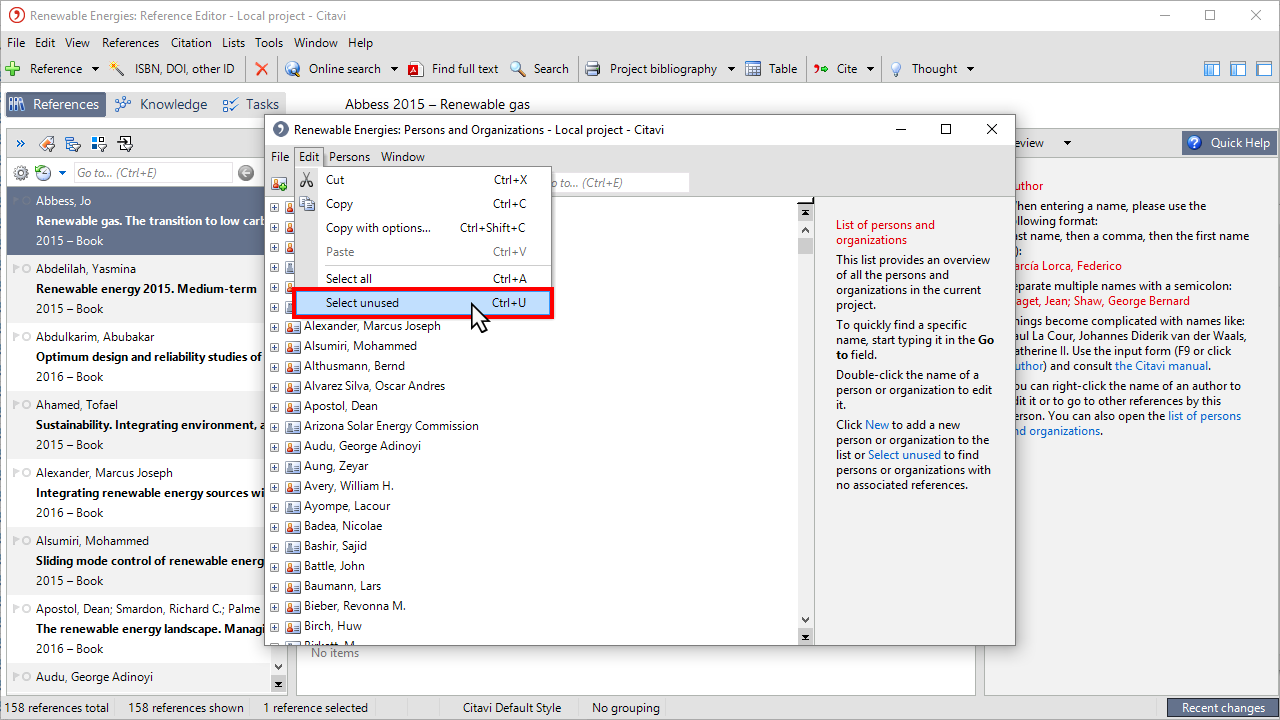This screenshot has height=720, width=1280.
Task: Open the Citavi manual link
Action: point(1161,366)
